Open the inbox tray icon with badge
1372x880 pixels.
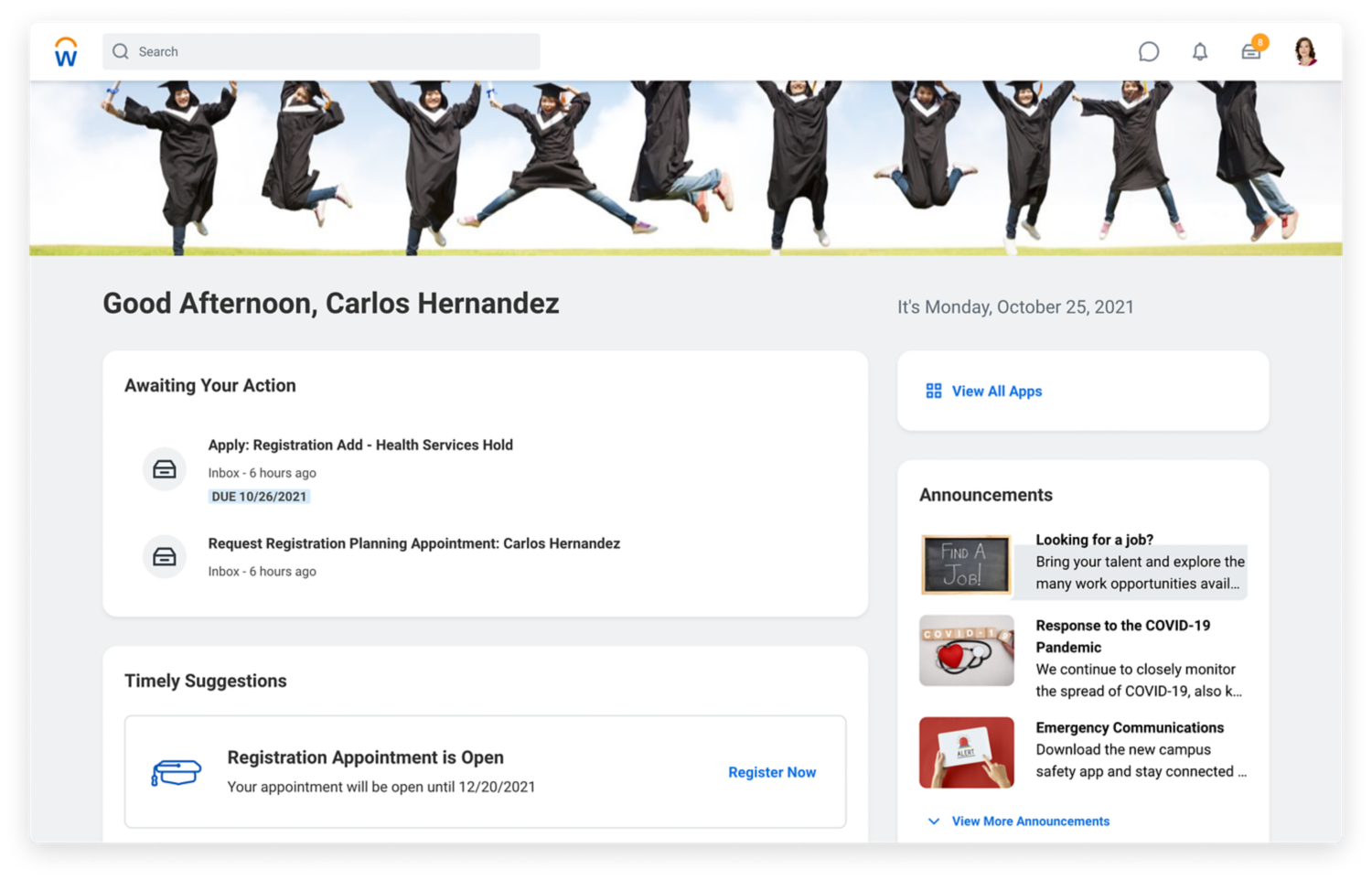coord(1251,52)
